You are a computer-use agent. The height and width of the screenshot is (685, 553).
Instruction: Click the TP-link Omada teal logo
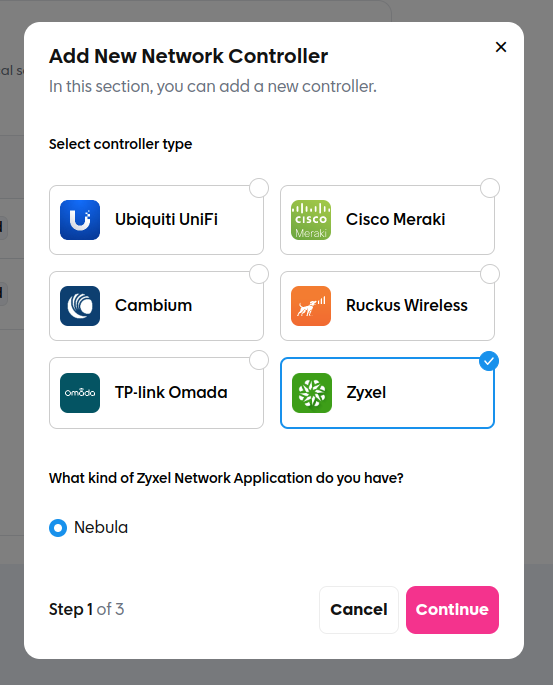(80, 393)
